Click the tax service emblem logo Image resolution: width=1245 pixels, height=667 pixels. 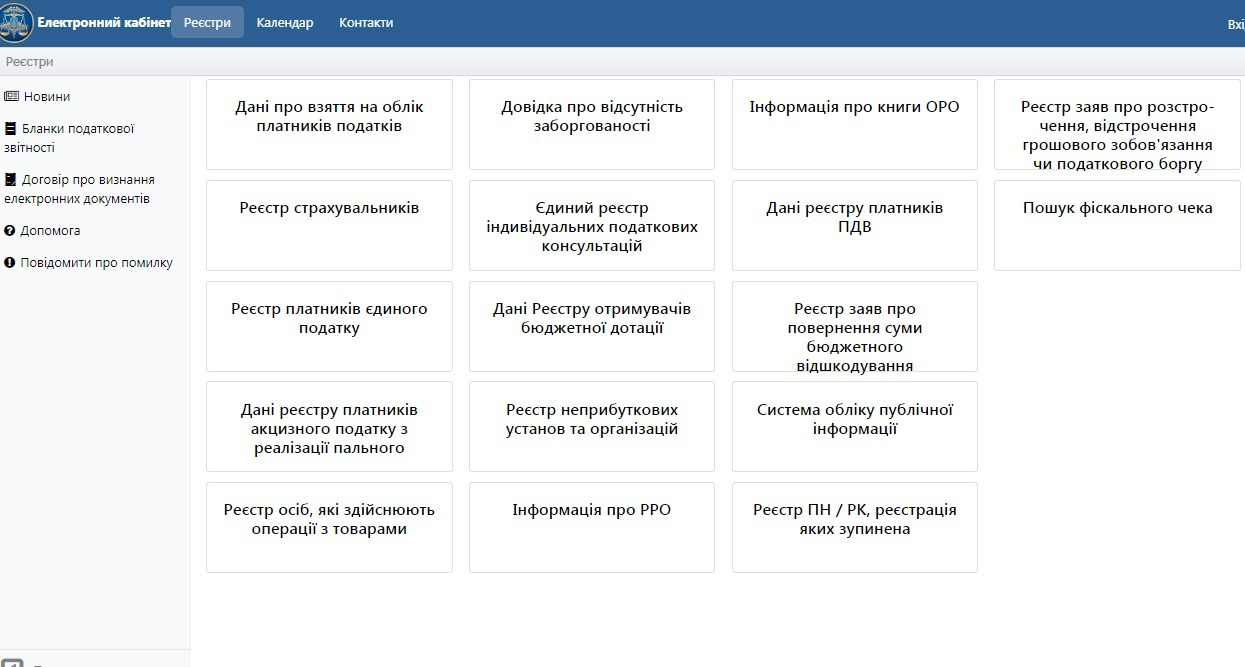(16, 23)
